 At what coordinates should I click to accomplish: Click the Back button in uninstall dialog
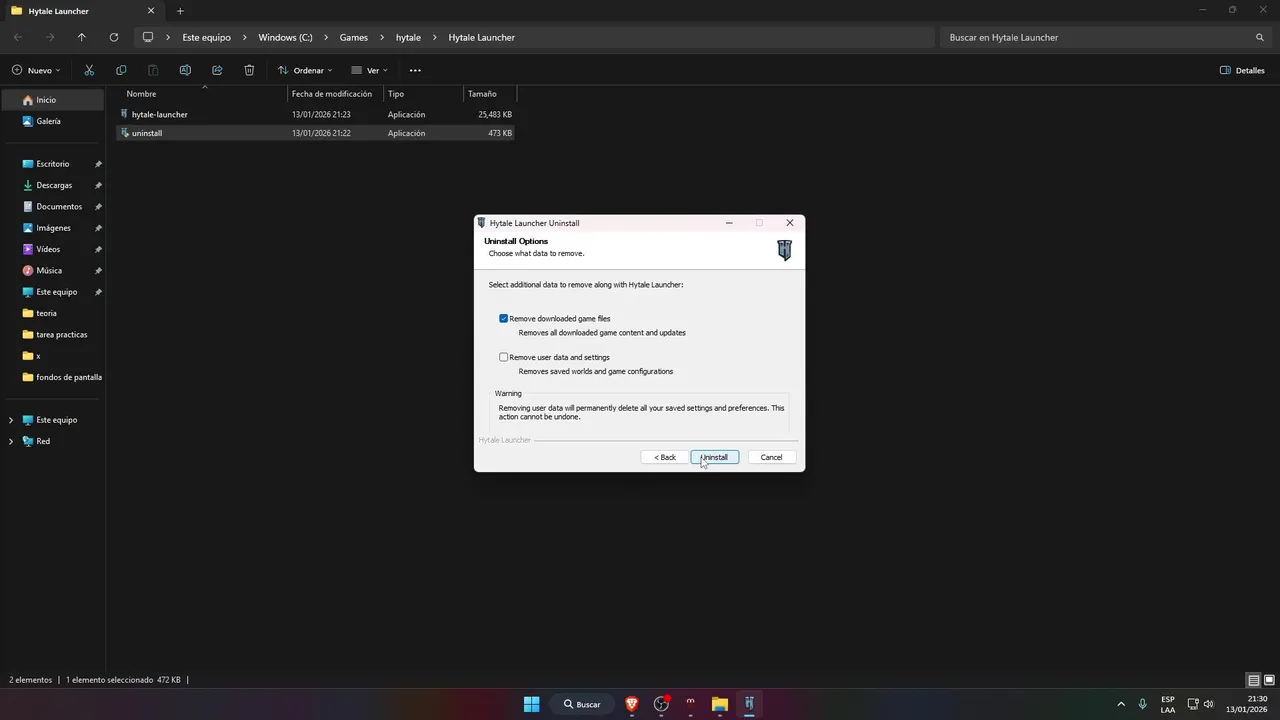pyautogui.click(x=665, y=457)
